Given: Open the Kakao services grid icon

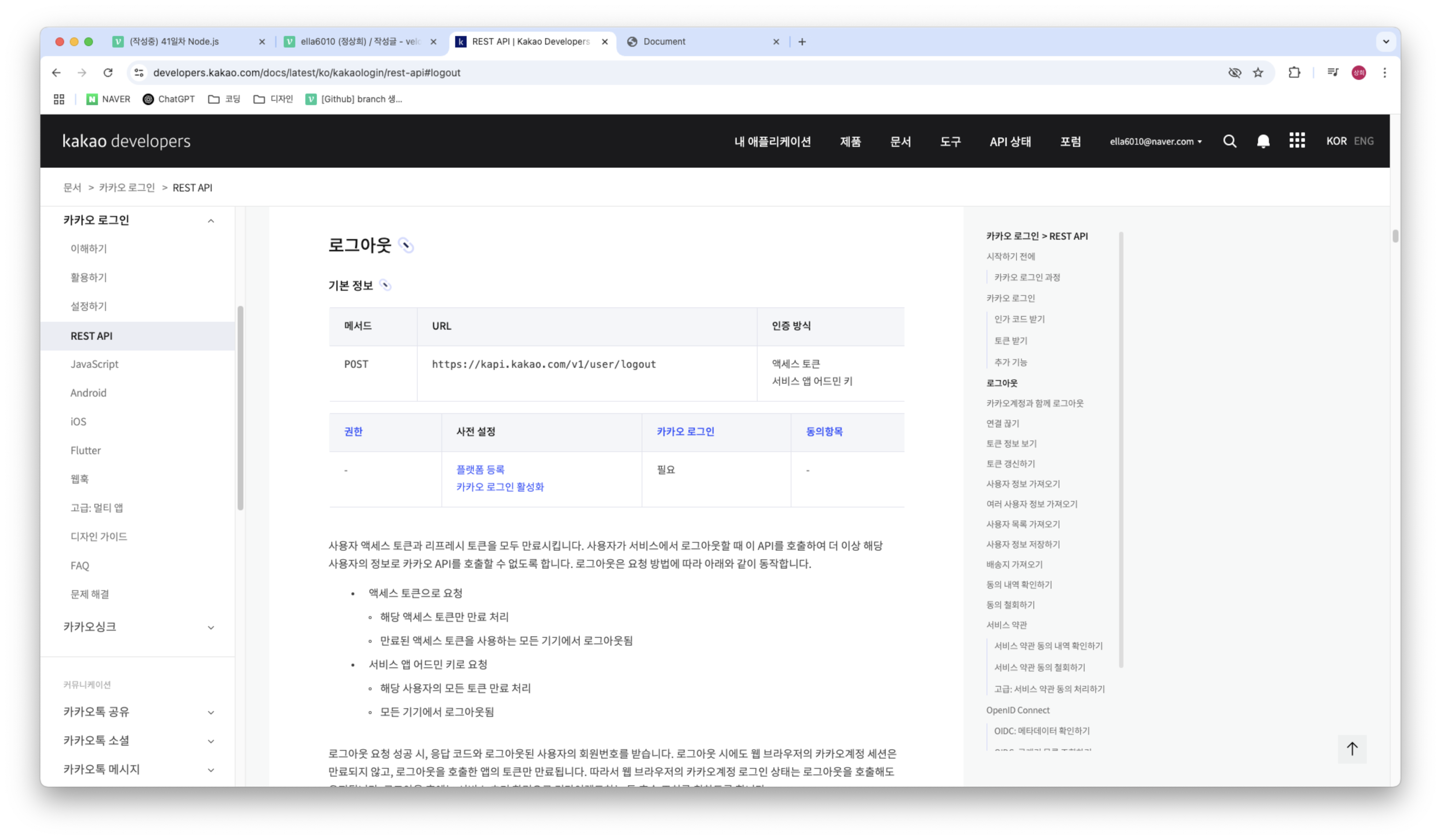Looking at the screenshot, I should [x=1297, y=141].
